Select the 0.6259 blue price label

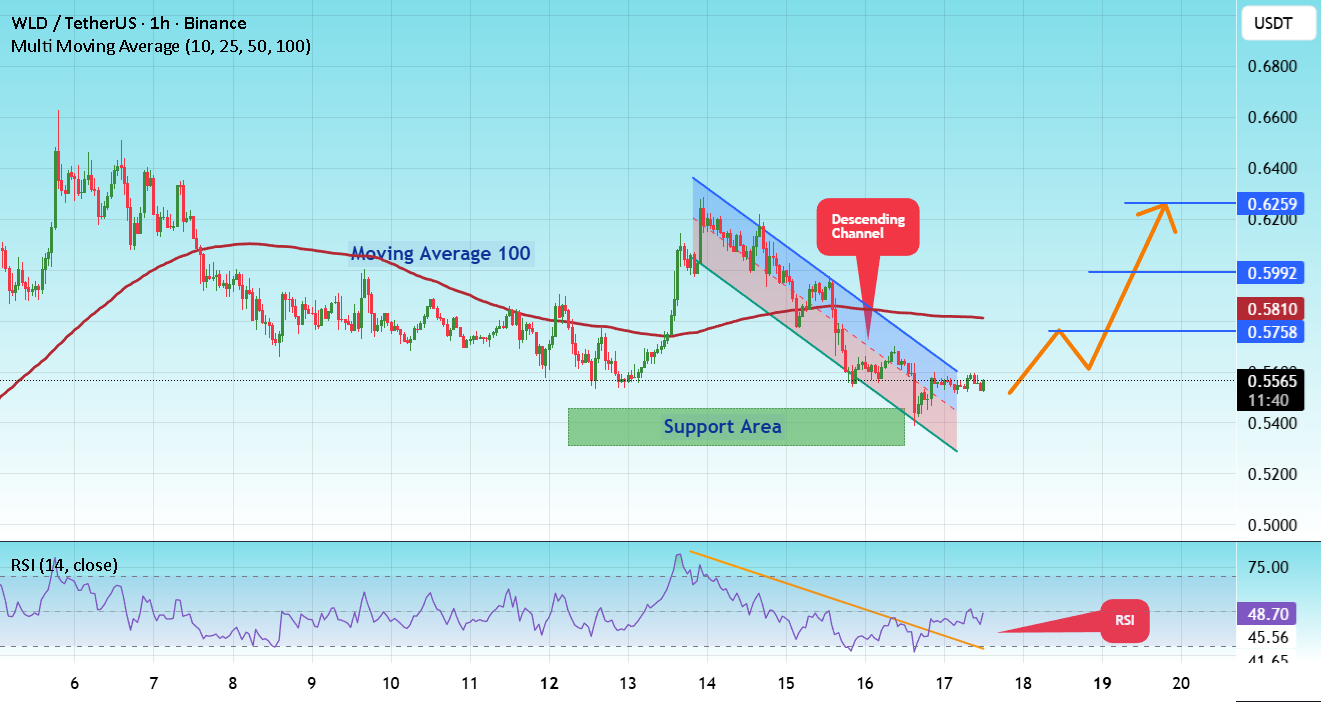[1272, 203]
